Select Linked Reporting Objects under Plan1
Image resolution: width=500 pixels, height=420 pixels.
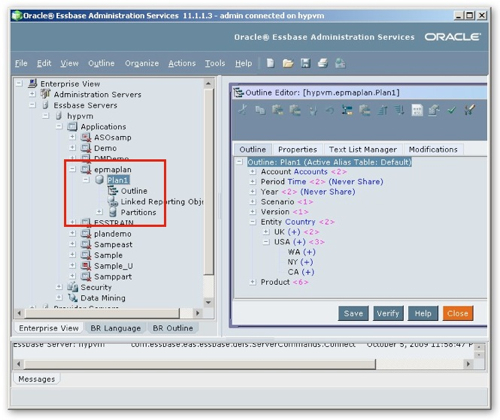click(x=162, y=201)
